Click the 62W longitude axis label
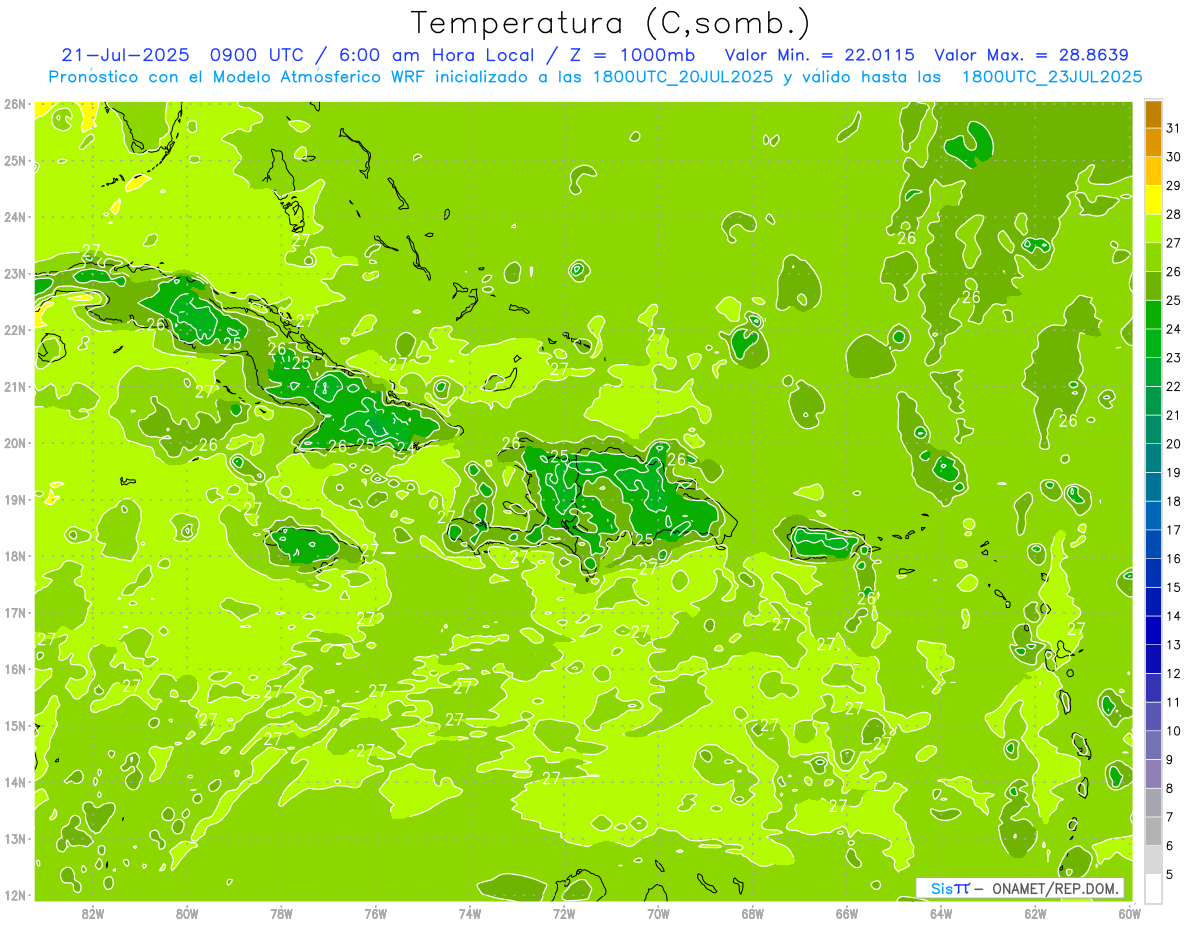This screenshot has width=1200, height=927. pos(1035,913)
